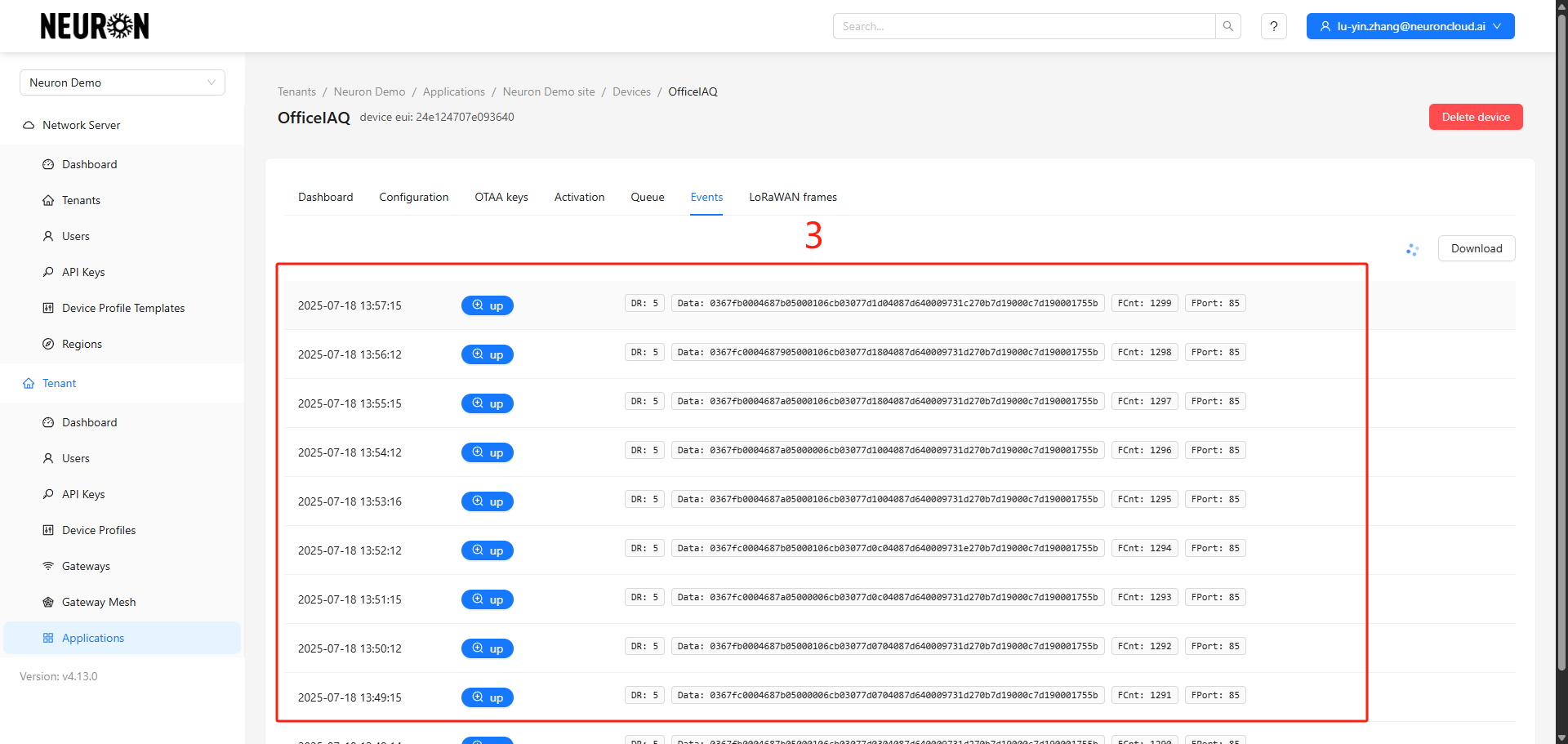
Task: Click the Tenants home icon
Action: (48, 200)
